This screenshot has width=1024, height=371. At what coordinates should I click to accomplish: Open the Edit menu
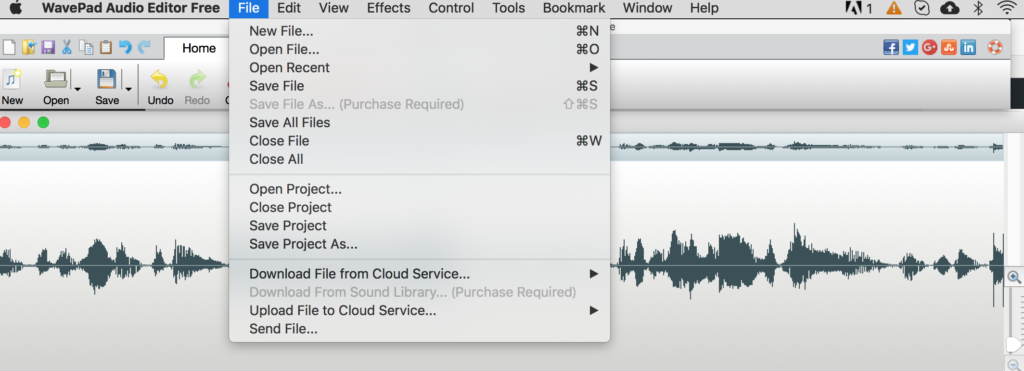[289, 8]
